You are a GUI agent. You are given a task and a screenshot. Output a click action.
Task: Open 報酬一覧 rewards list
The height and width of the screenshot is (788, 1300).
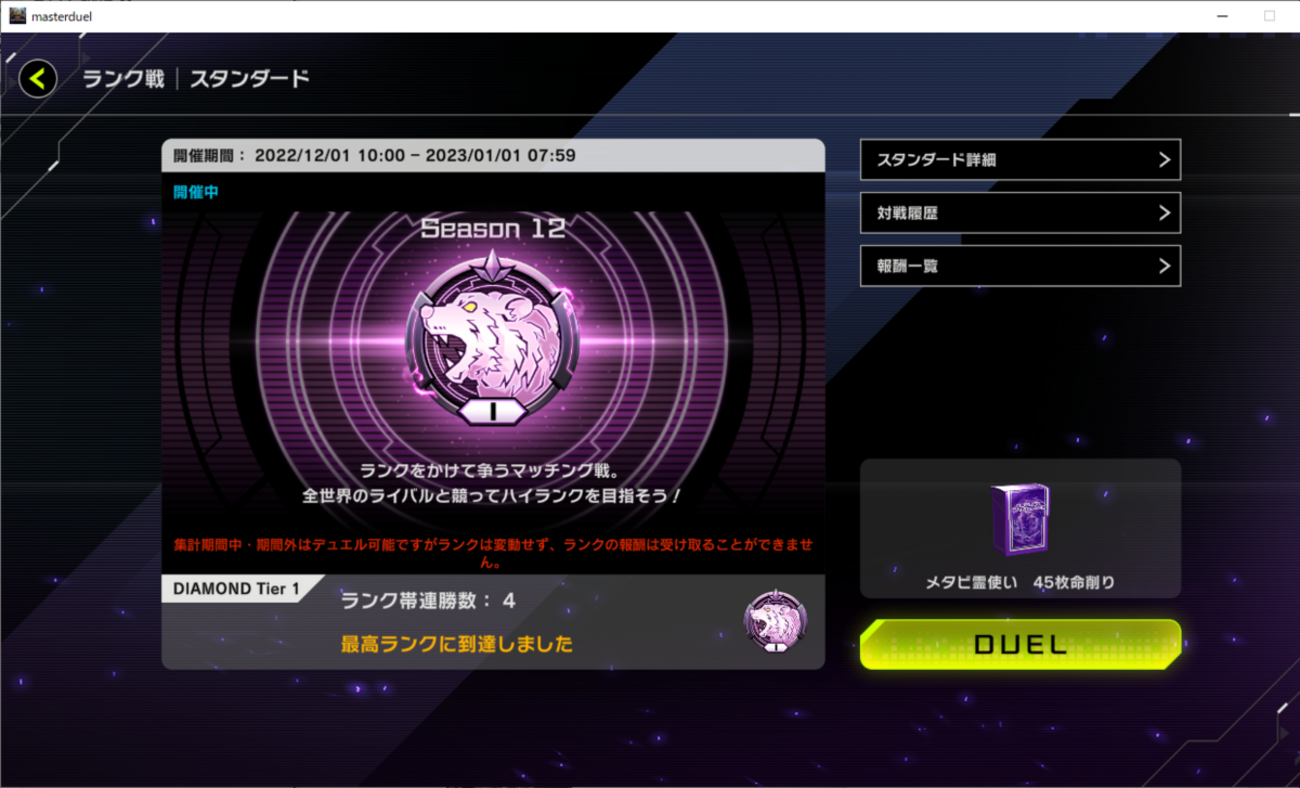[1020, 266]
